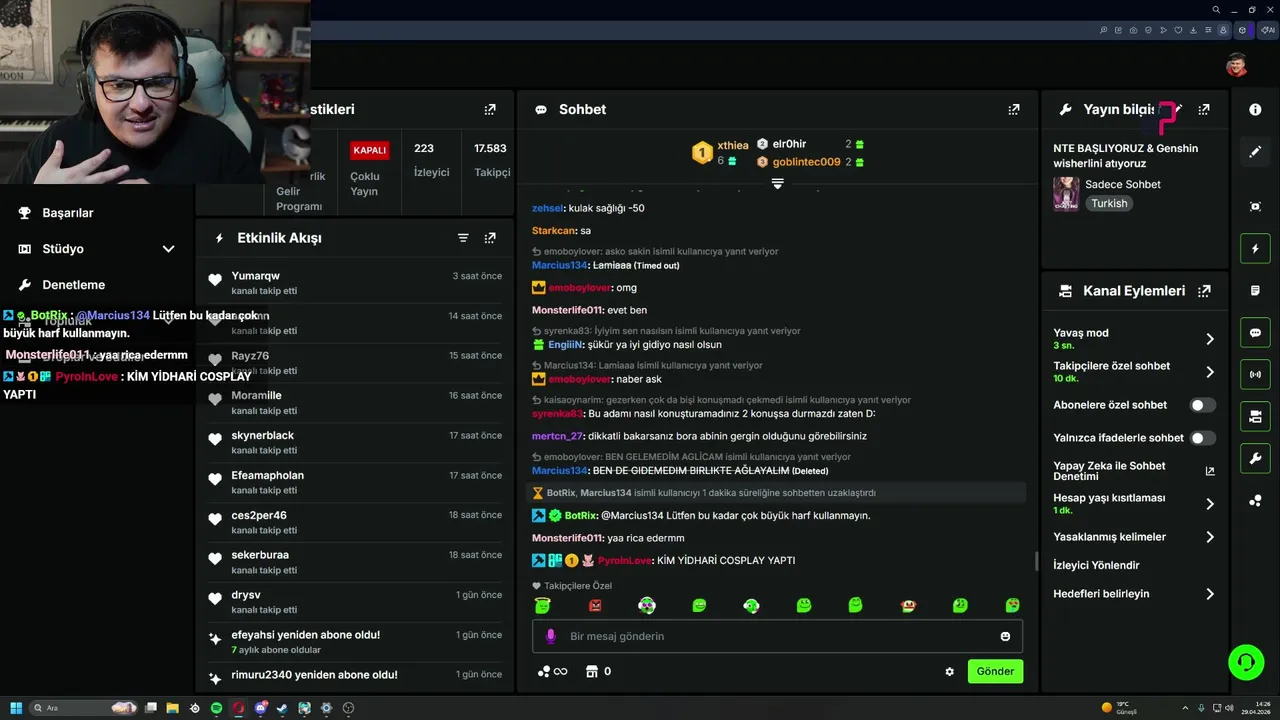Click efeyahsi yeniden abone oldu entry
This screenshot has height=720, width=1280.
tap(355, 642)
